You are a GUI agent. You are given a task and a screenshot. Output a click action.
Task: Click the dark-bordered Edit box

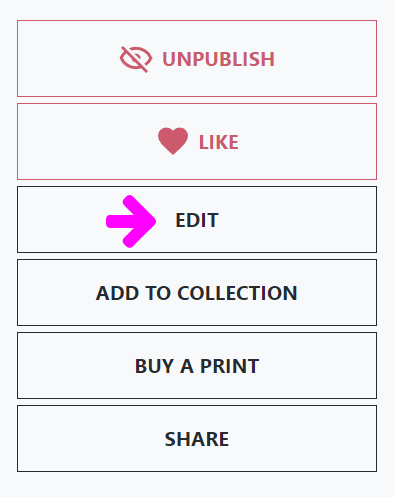[x=197, y=219]
